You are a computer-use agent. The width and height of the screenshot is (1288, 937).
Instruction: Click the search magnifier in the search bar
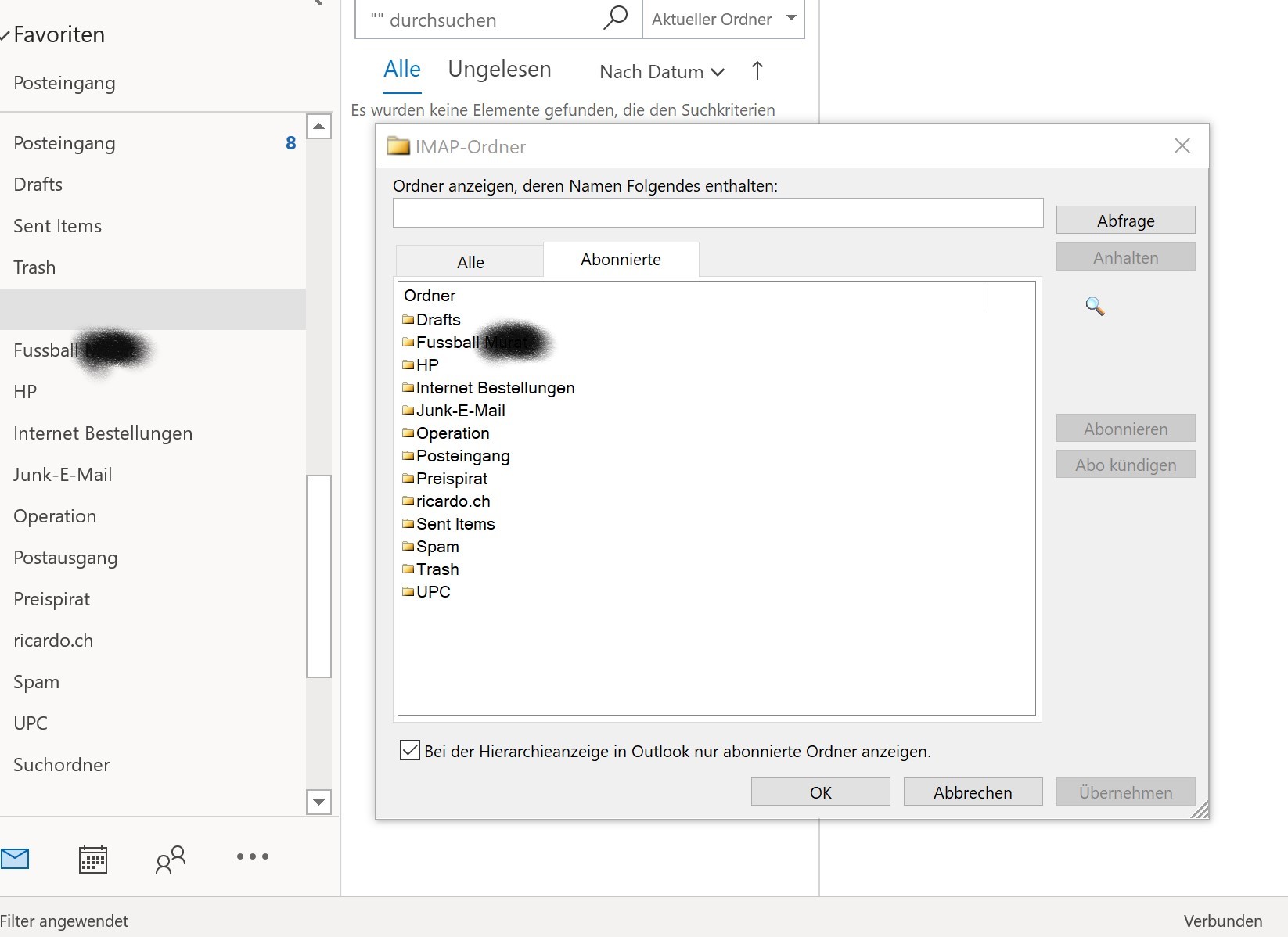617,18
